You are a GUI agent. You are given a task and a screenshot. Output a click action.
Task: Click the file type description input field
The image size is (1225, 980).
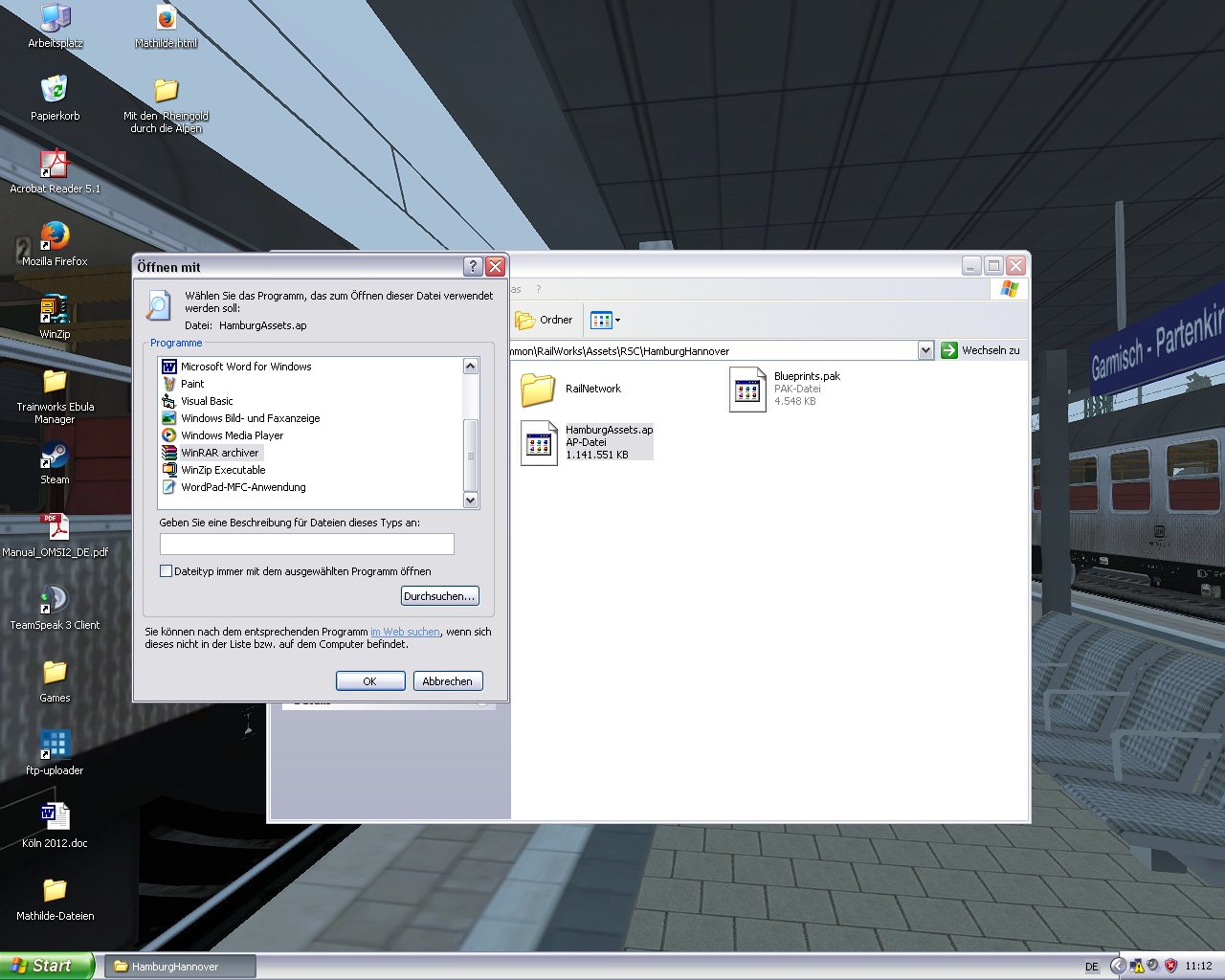(307, 545)
